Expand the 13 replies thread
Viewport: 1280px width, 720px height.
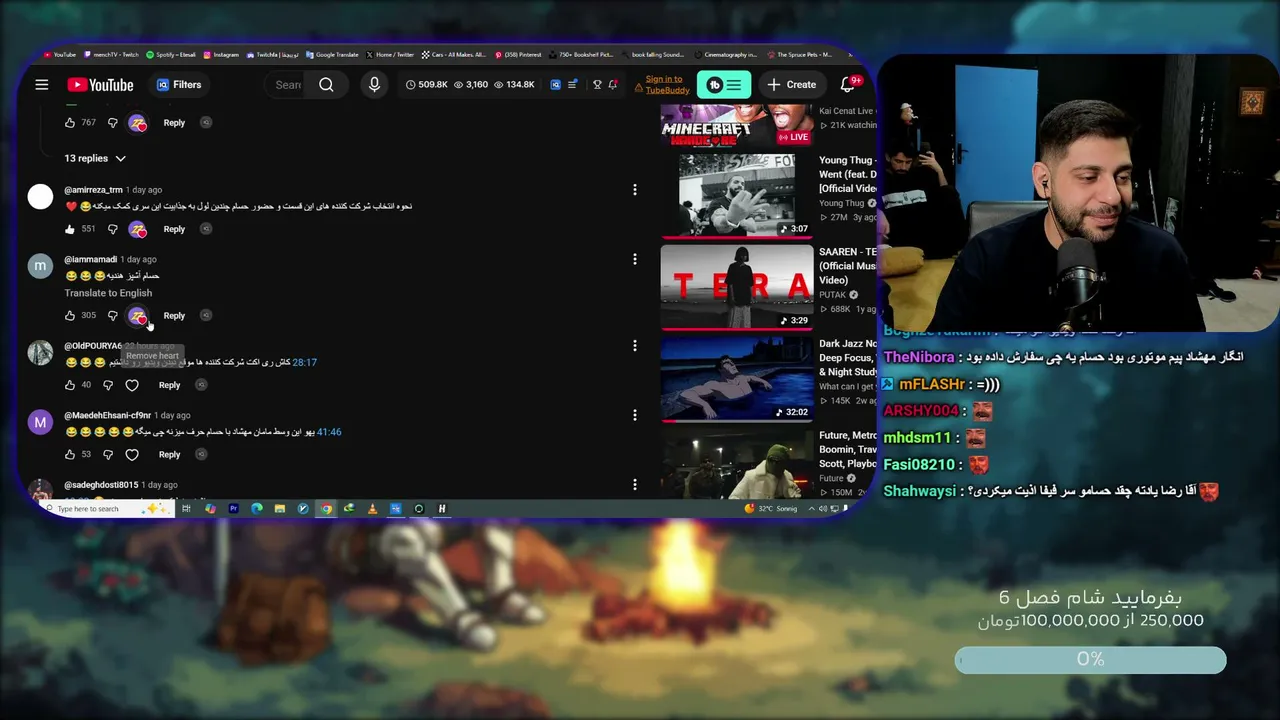tap(96, 158)
